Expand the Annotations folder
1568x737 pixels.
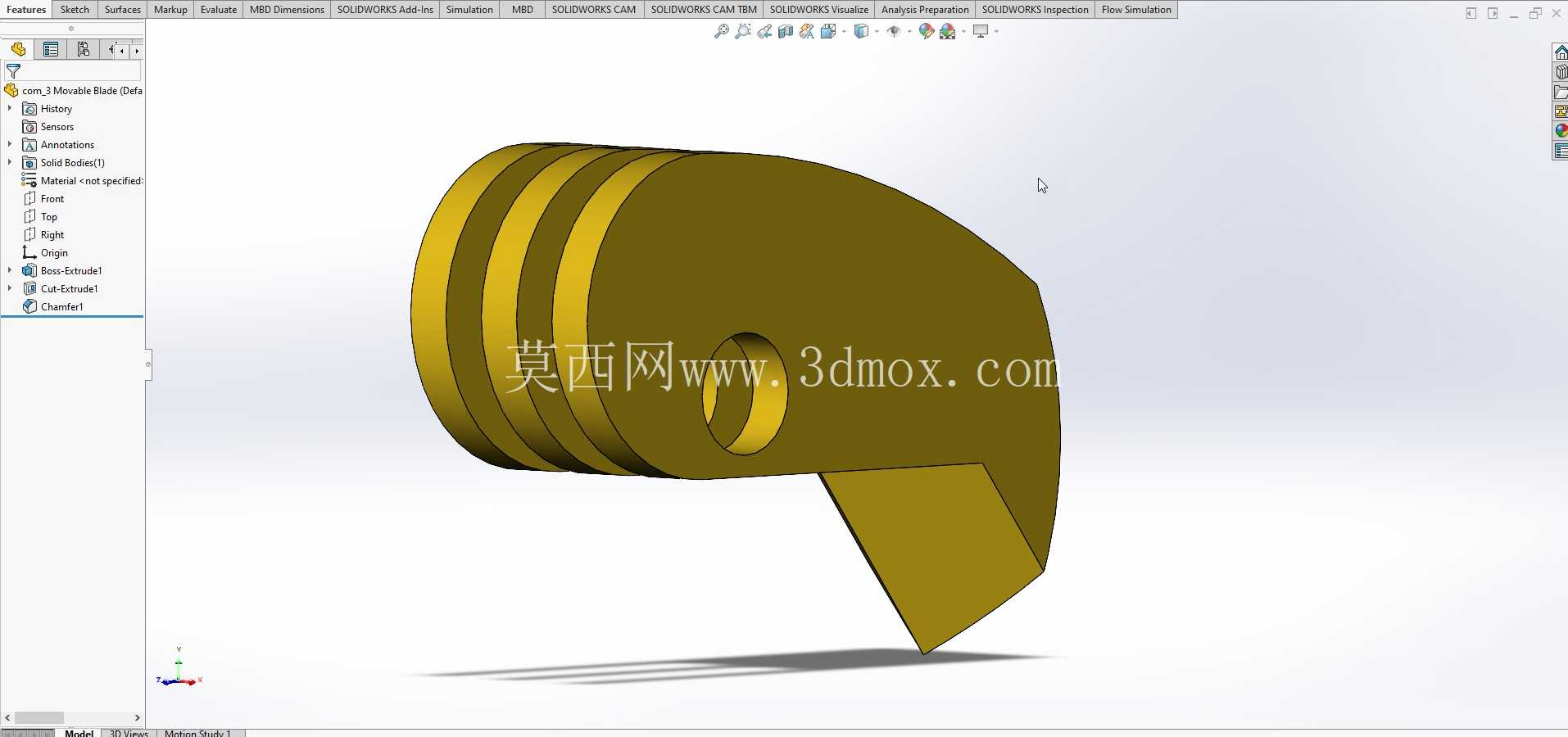coord(9,144)
